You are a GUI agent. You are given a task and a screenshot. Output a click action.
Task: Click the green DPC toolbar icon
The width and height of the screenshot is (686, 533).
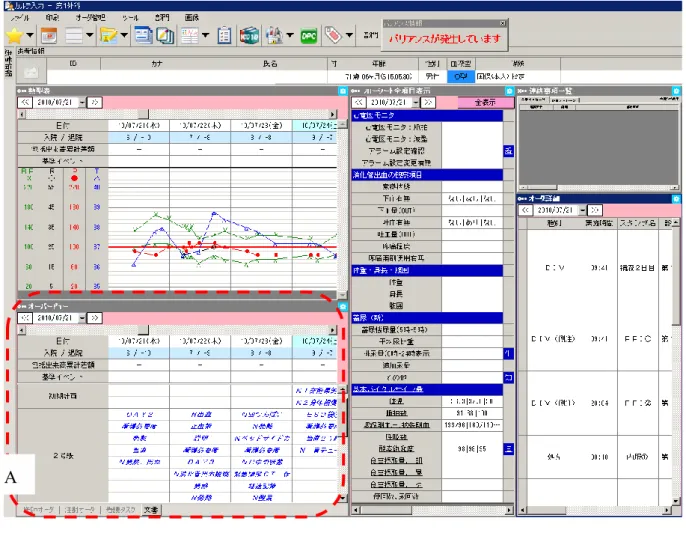[x=308, y=36]
